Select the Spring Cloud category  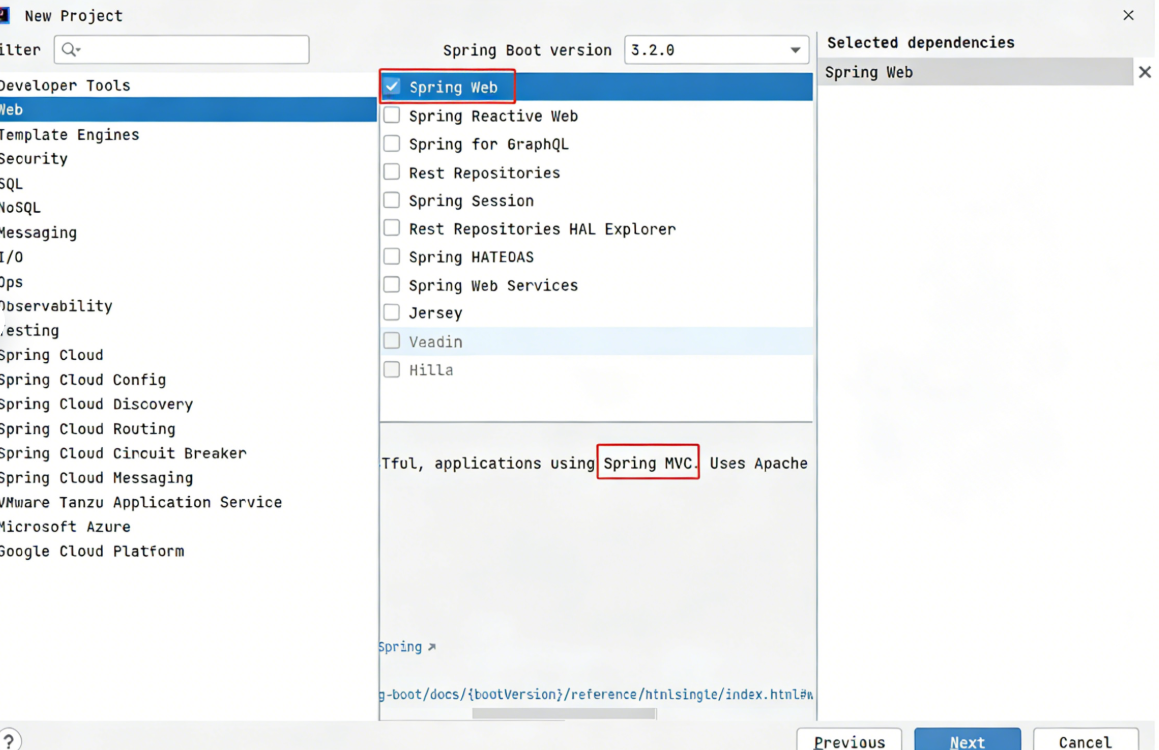click(x=188, y=355)
